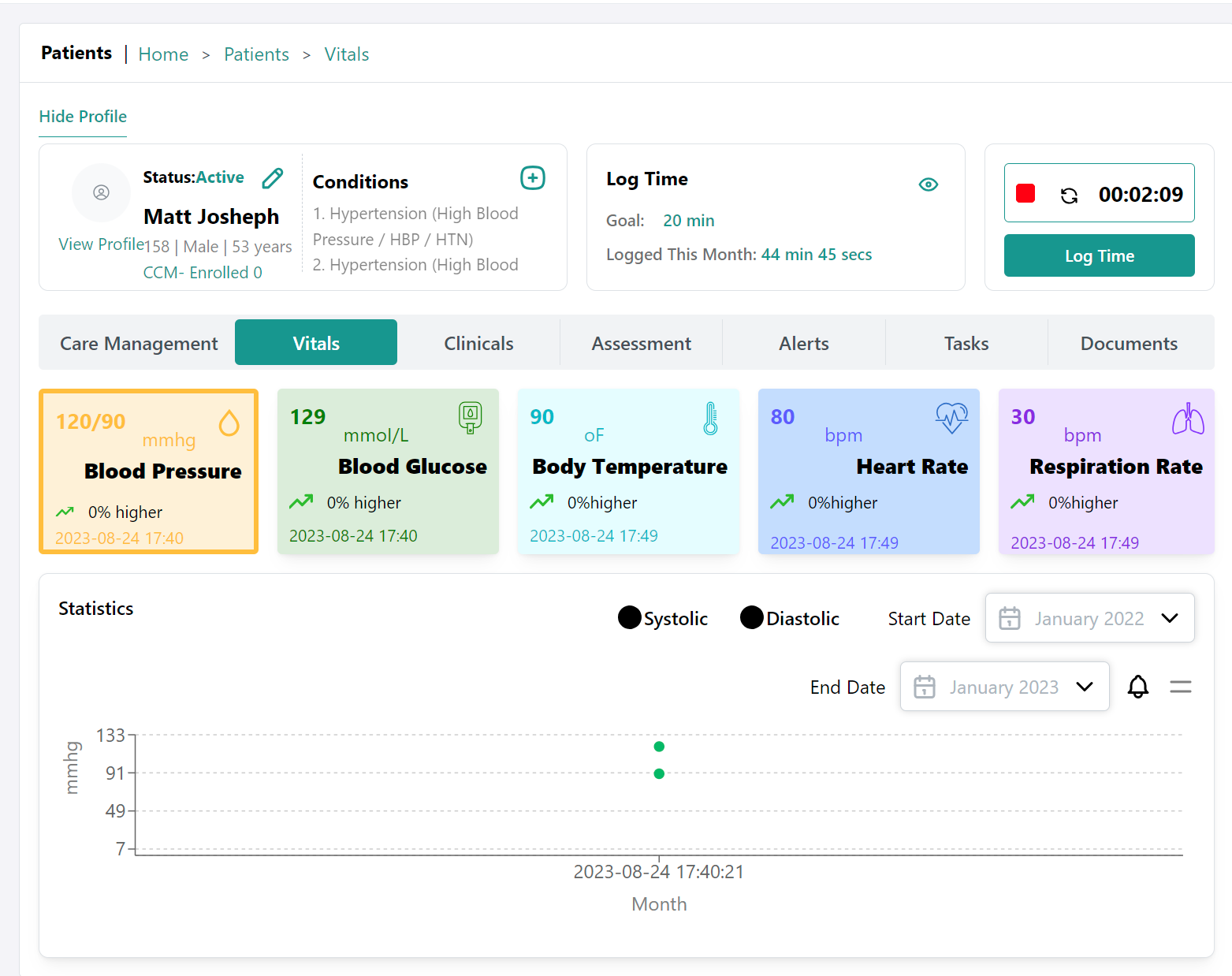Select the systolic data point on chart

tap(659, 747)
